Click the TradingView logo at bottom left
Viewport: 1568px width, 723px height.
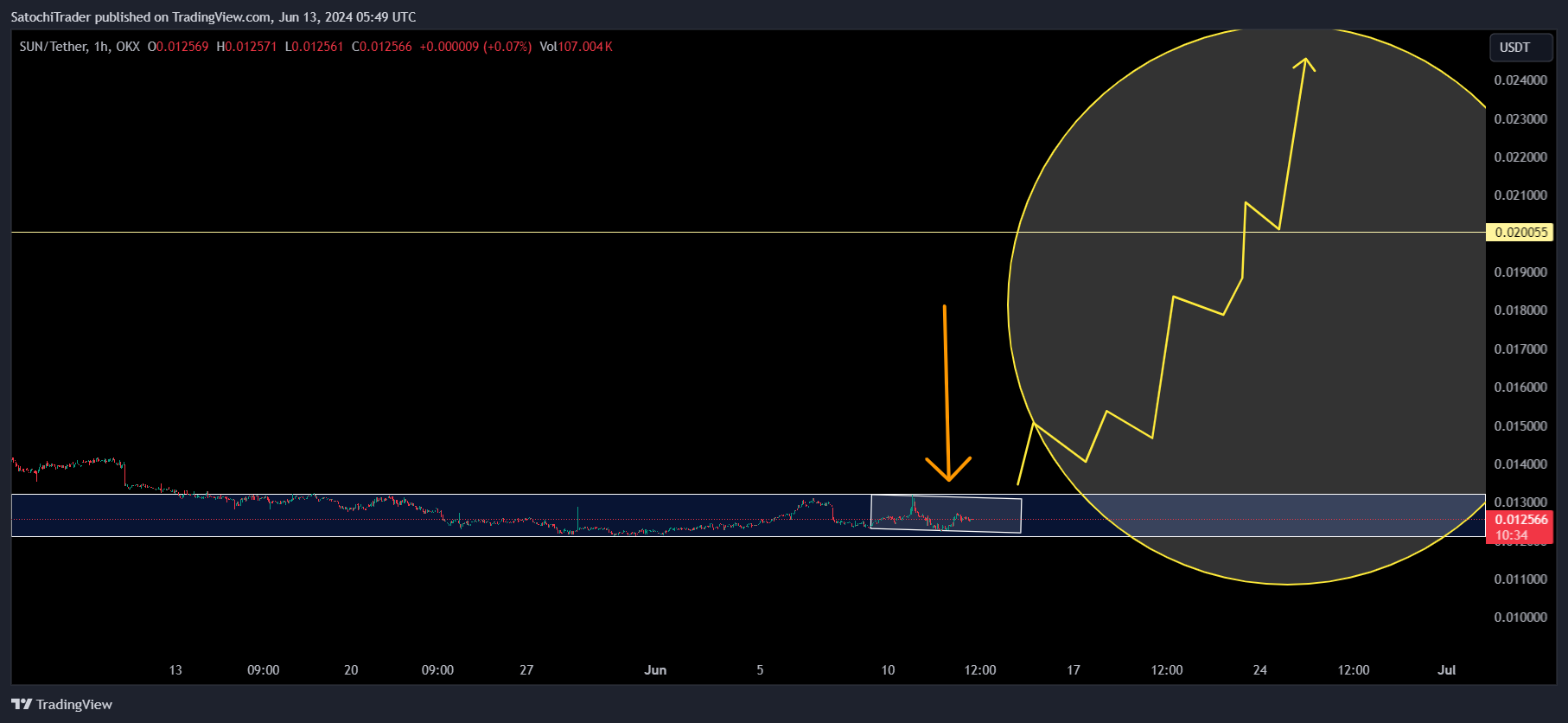(x=61, y=704)
